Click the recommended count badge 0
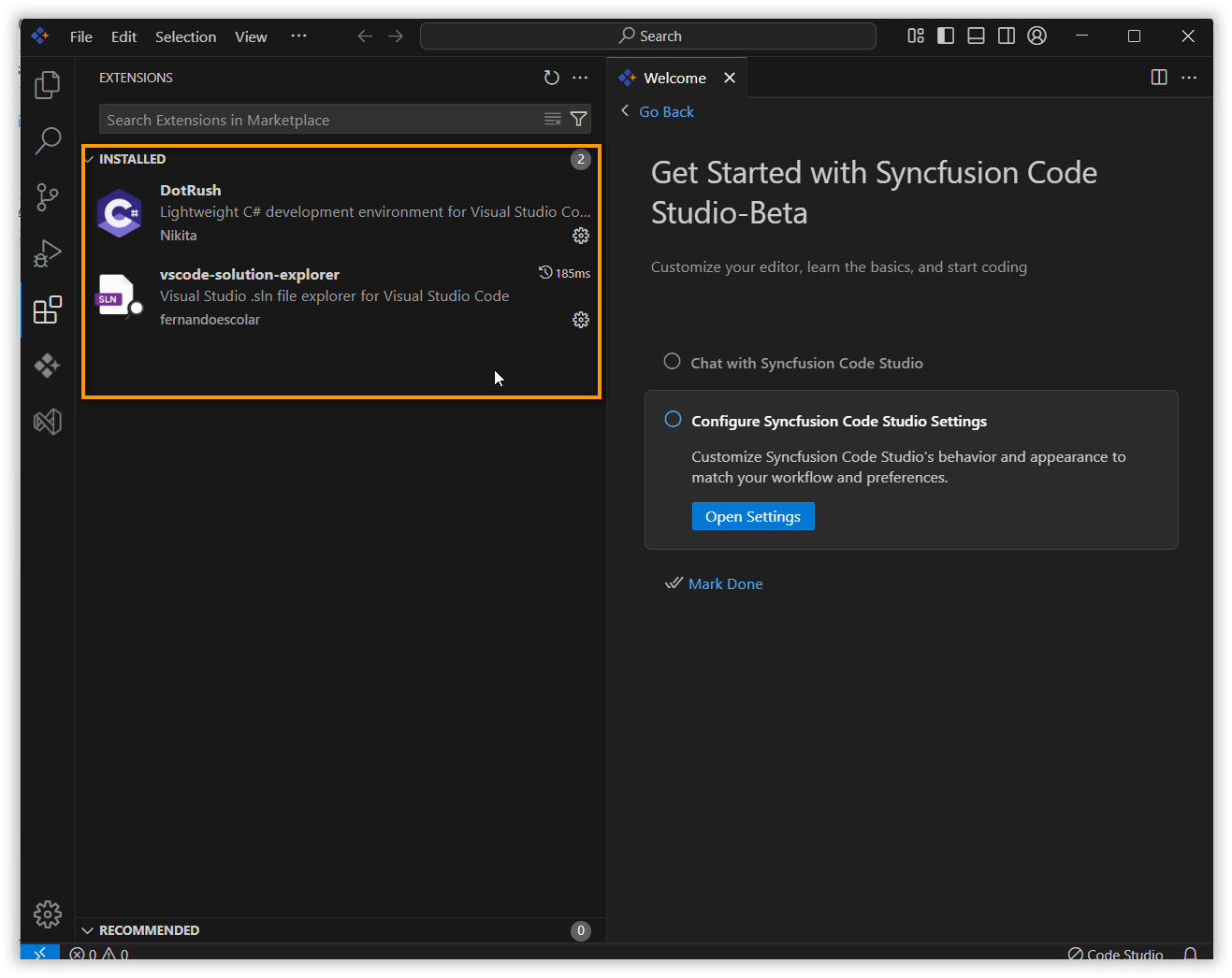This screenshot has width=1232, height=978. [x=581, y=930]
